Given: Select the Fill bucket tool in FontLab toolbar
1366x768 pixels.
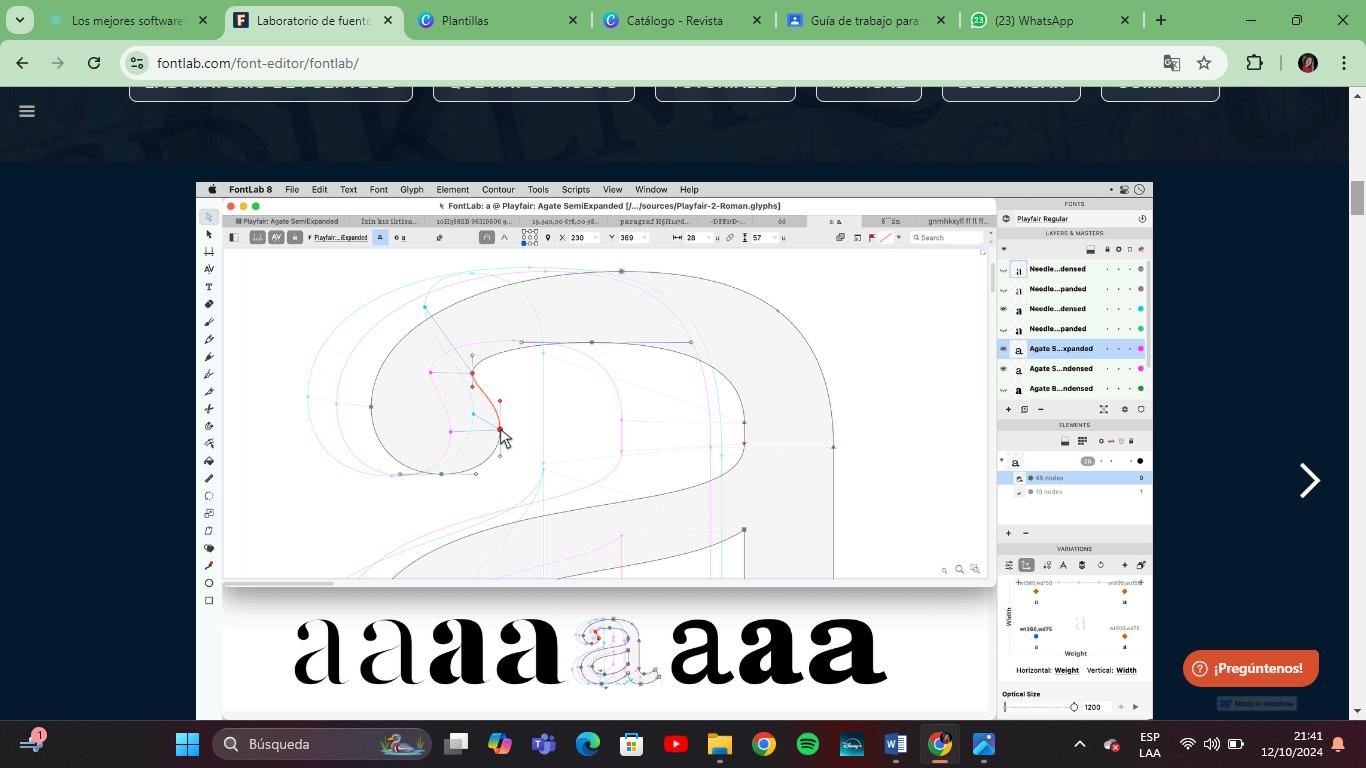Looking at the screenshot, I should [209, 461].
